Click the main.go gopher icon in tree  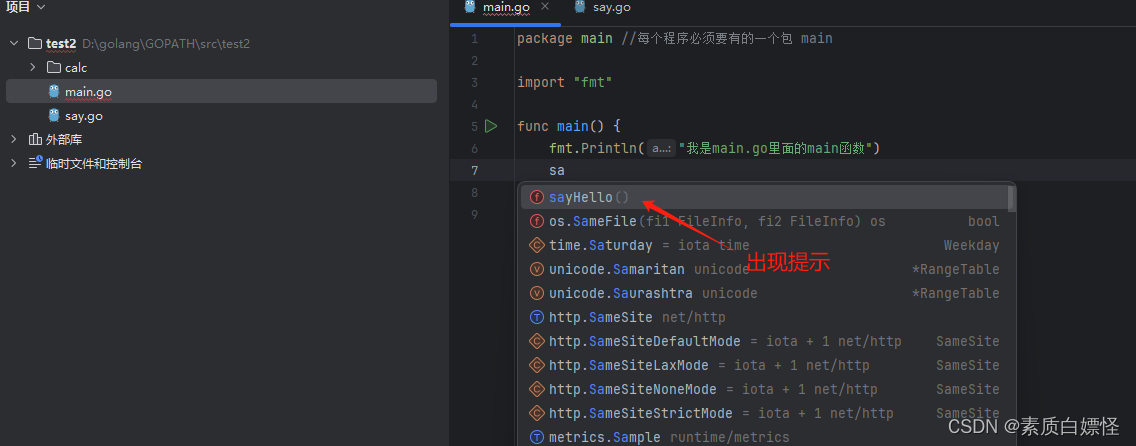point(54,91)
